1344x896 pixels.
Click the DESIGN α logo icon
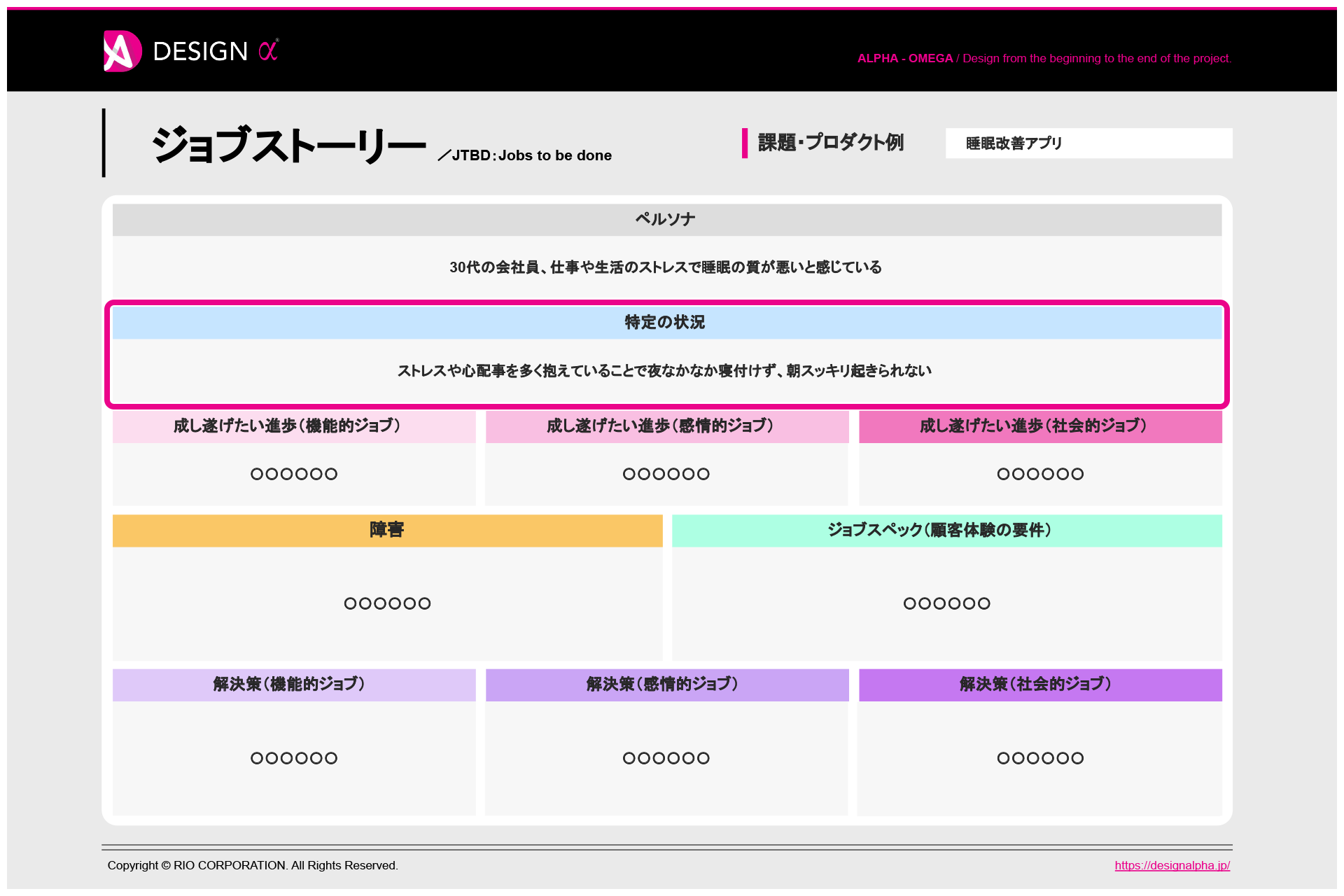[x=122, y=51]
